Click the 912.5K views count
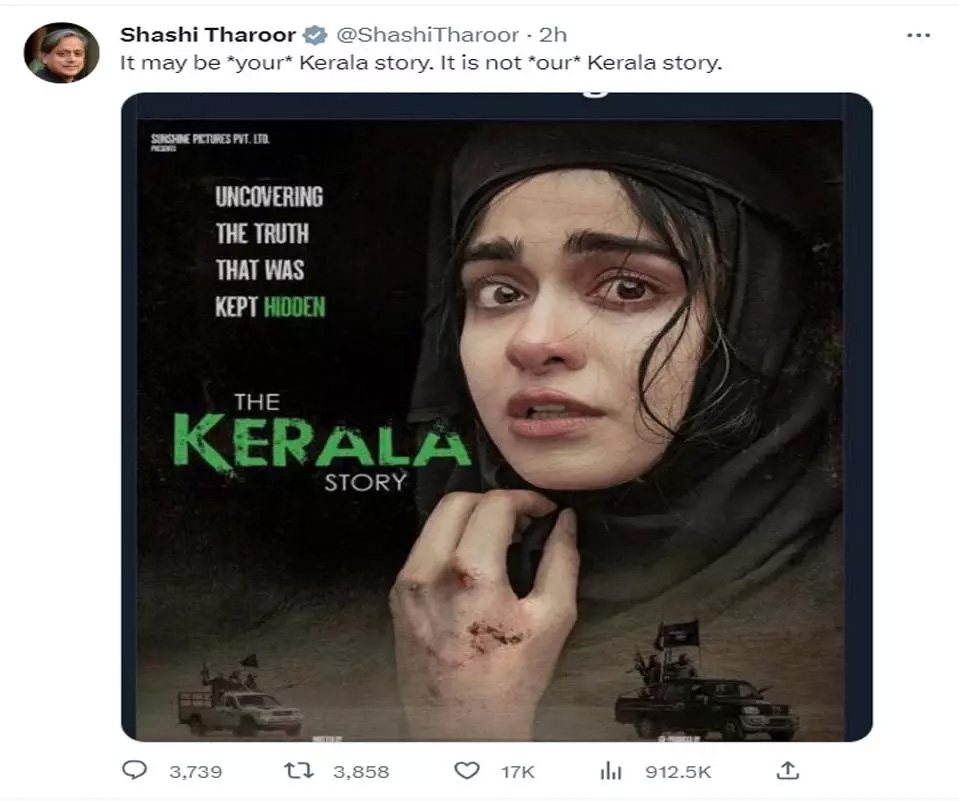The height and width of the screenshot is (801, 959). tap(678, 772)
